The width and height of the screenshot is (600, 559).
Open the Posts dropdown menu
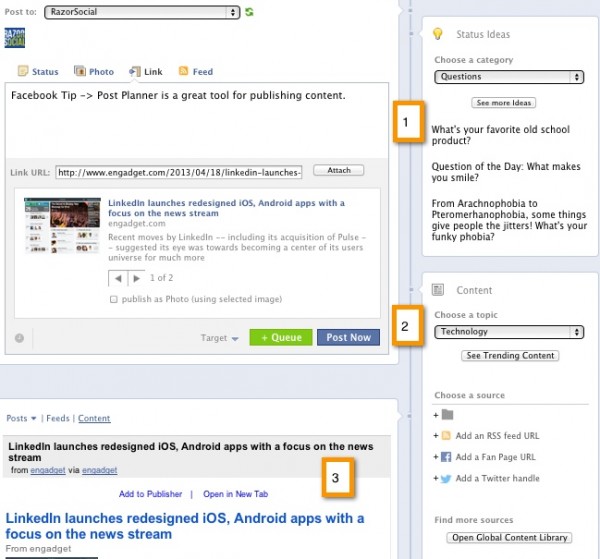[21, 419]
